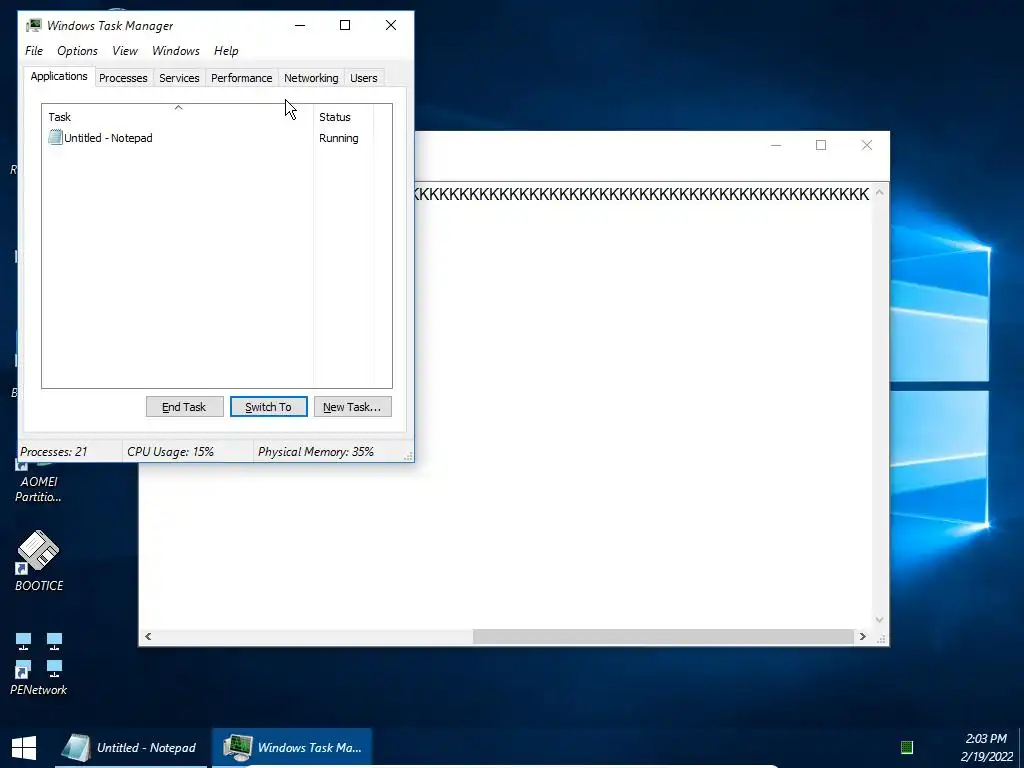The image size is (1024, 768).
Task: Switch to Untitled - Notepad taskbar button
Action: tap(133, 748)
